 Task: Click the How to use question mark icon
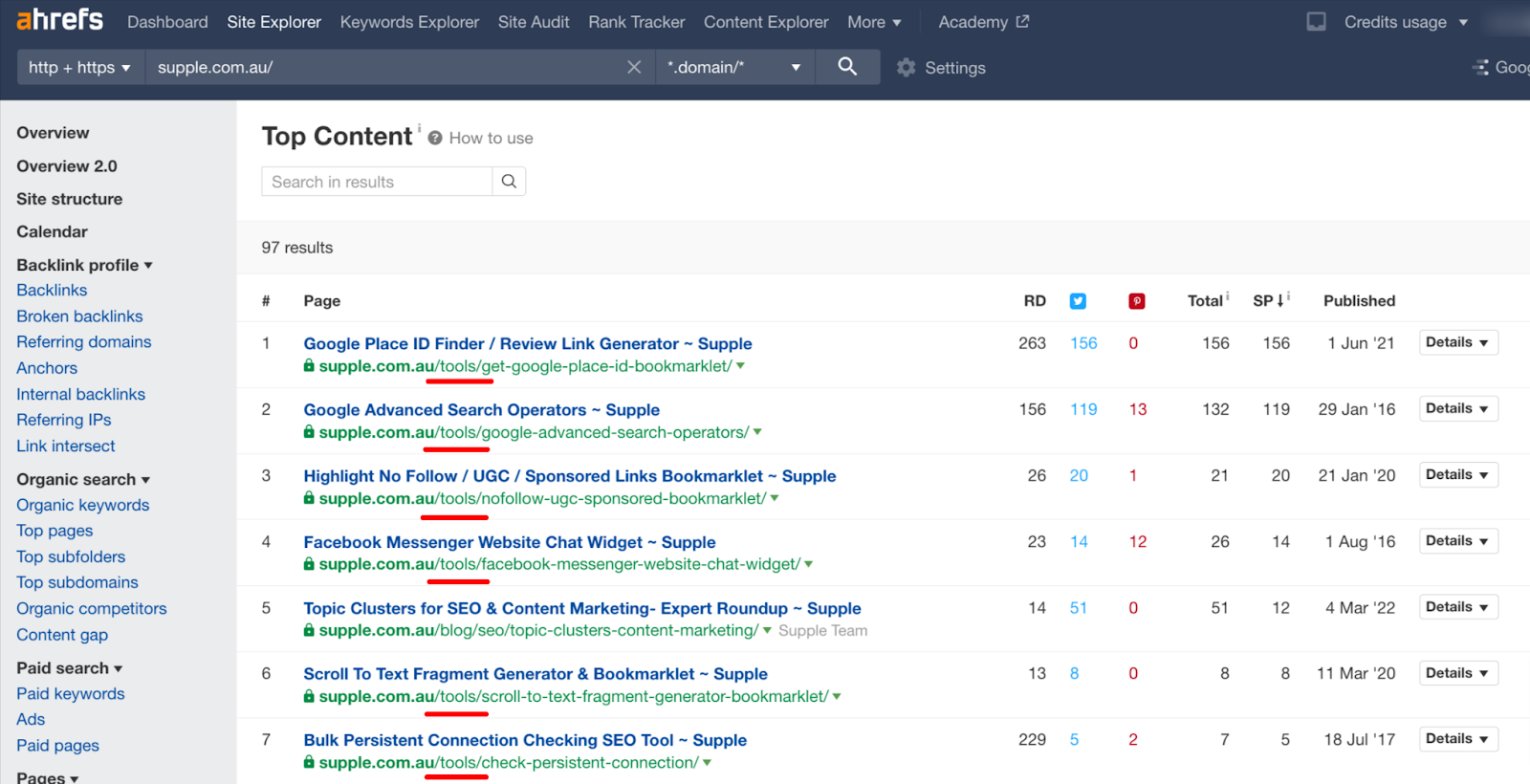(435, 139)
